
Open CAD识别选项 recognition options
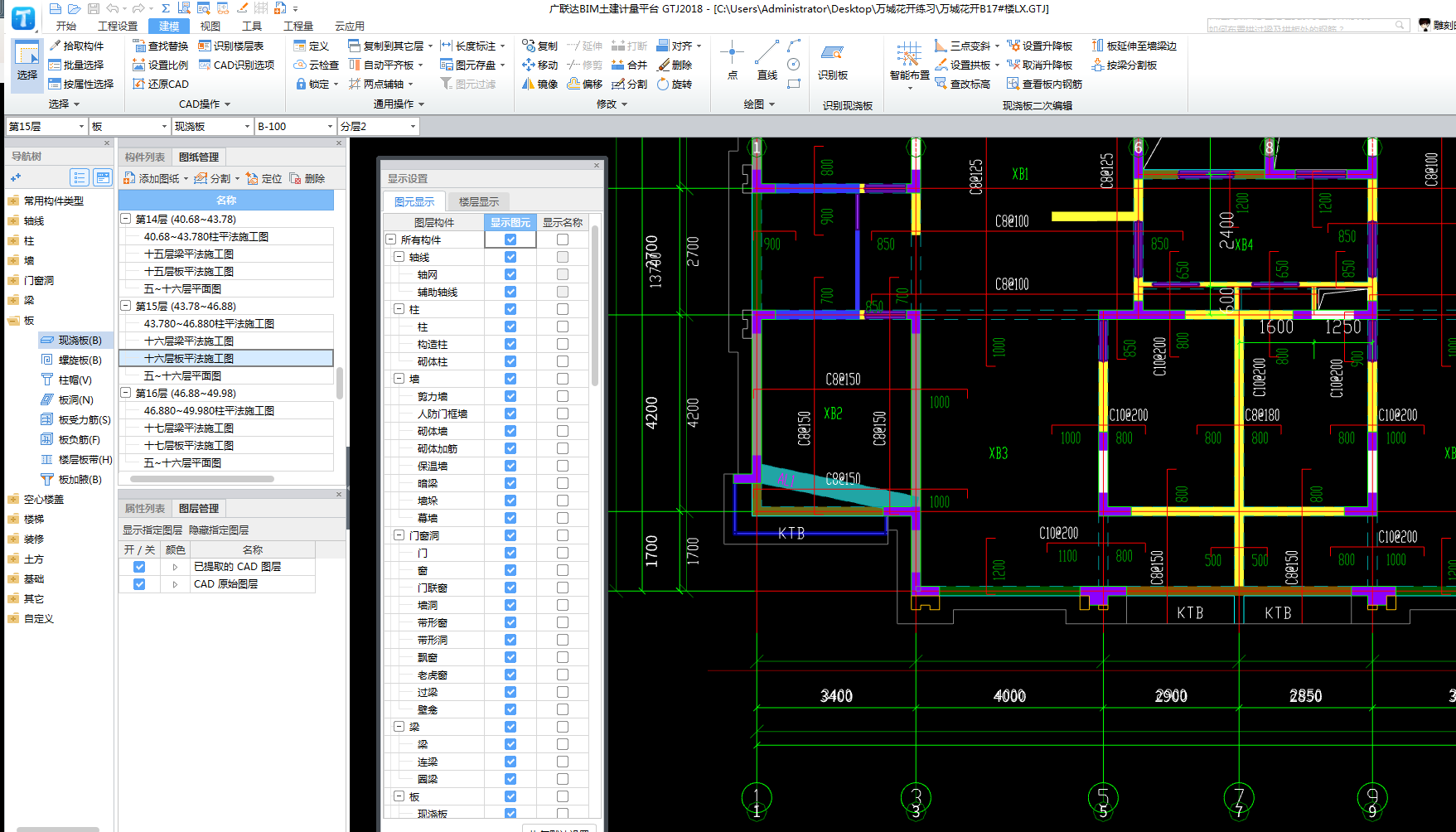point(236,65)
